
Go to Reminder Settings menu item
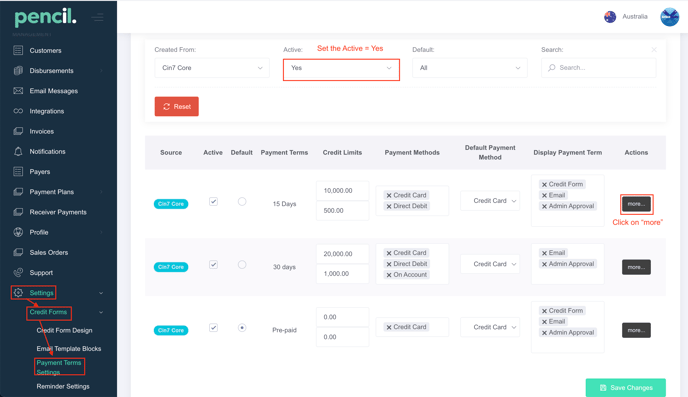[x=63, y=386]
